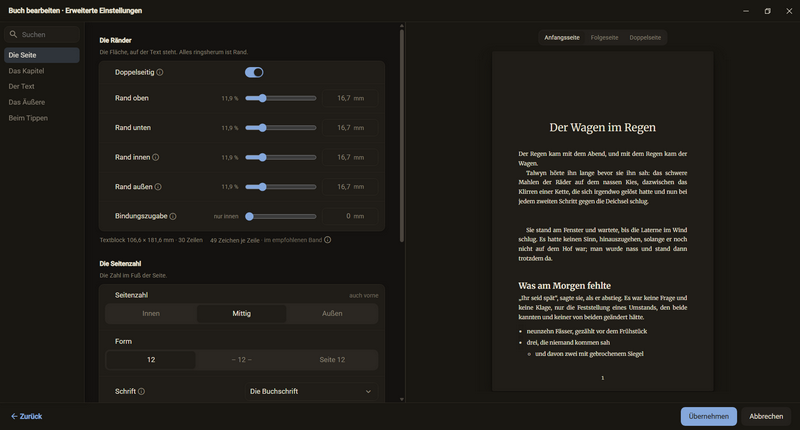Screen dimensions: 800x430
Task: Click the Rand unten mm input field
Action: click(x=351, y=128)
